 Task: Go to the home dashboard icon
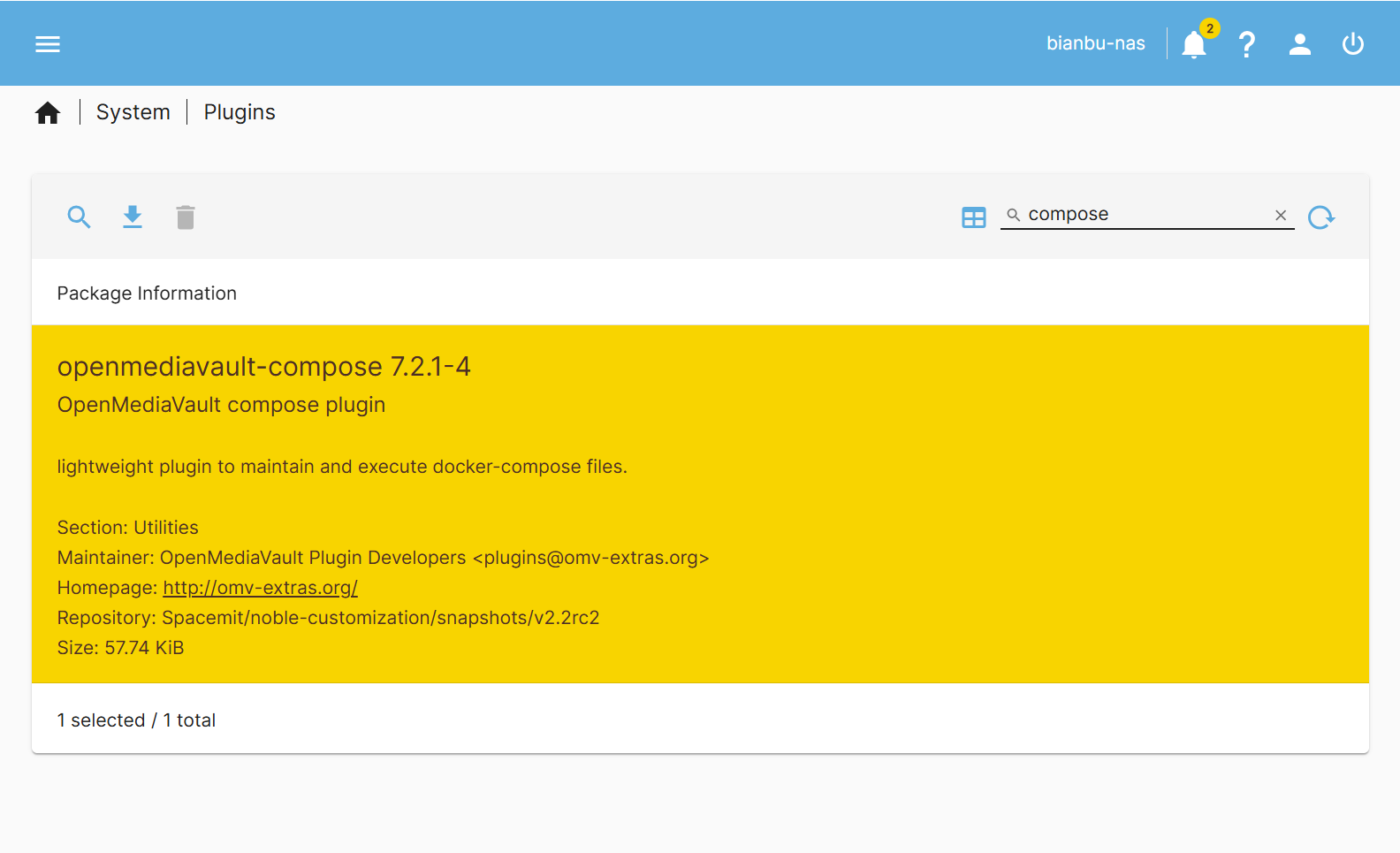[x=48, y=112]
